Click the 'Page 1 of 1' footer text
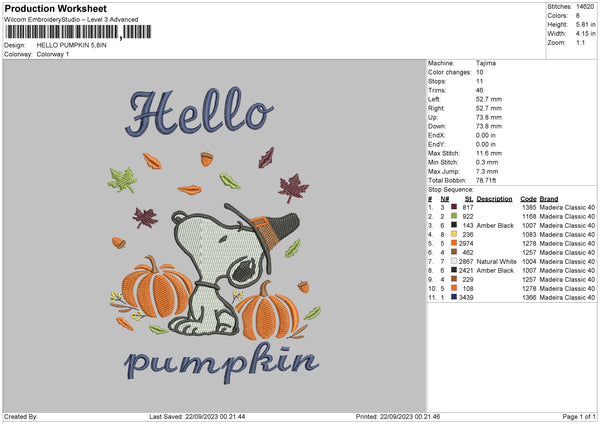Viewport: 600px width, 424px height. 579,416
